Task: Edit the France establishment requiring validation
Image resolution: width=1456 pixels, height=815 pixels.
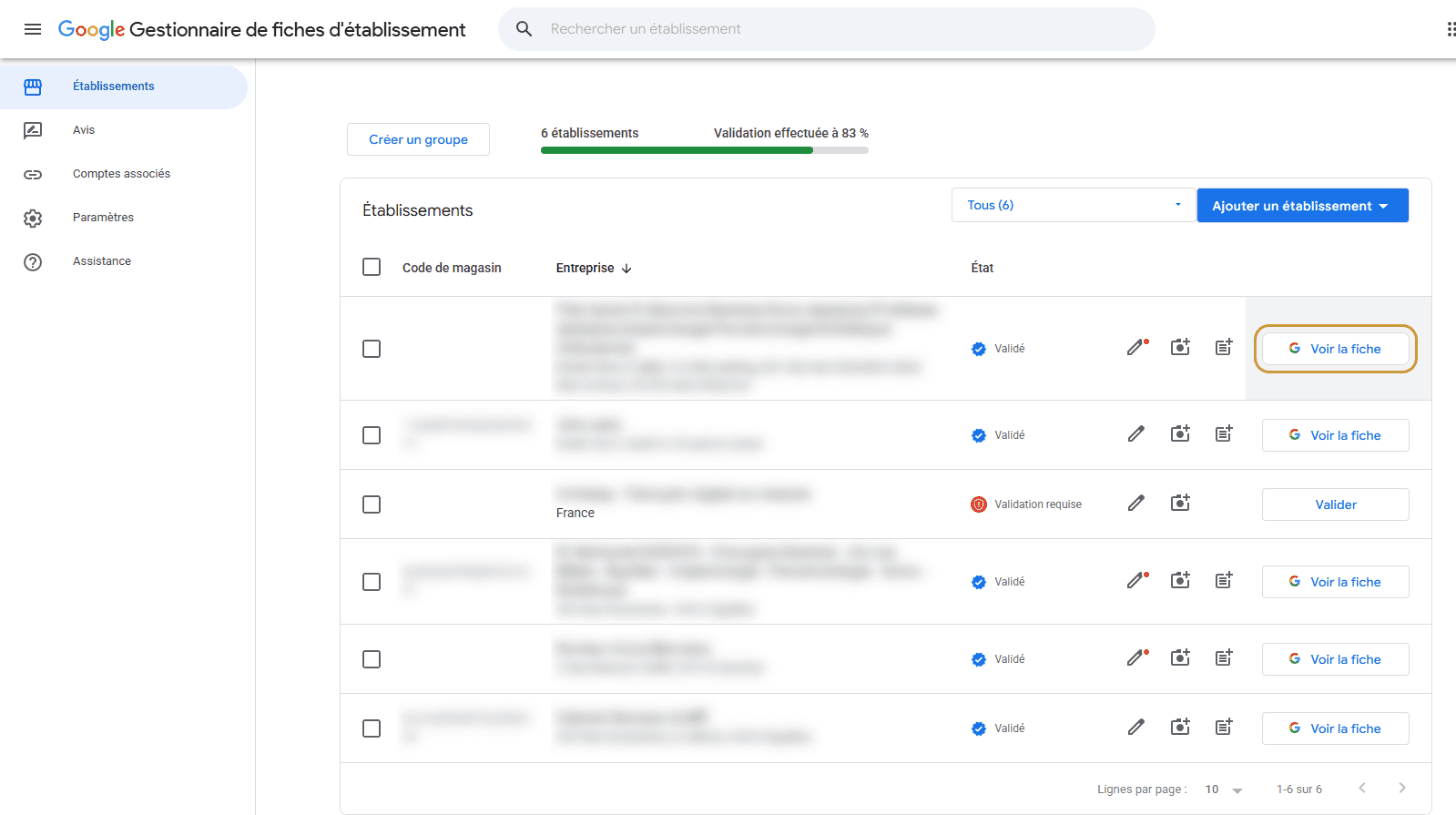Action: point(1135,504)
